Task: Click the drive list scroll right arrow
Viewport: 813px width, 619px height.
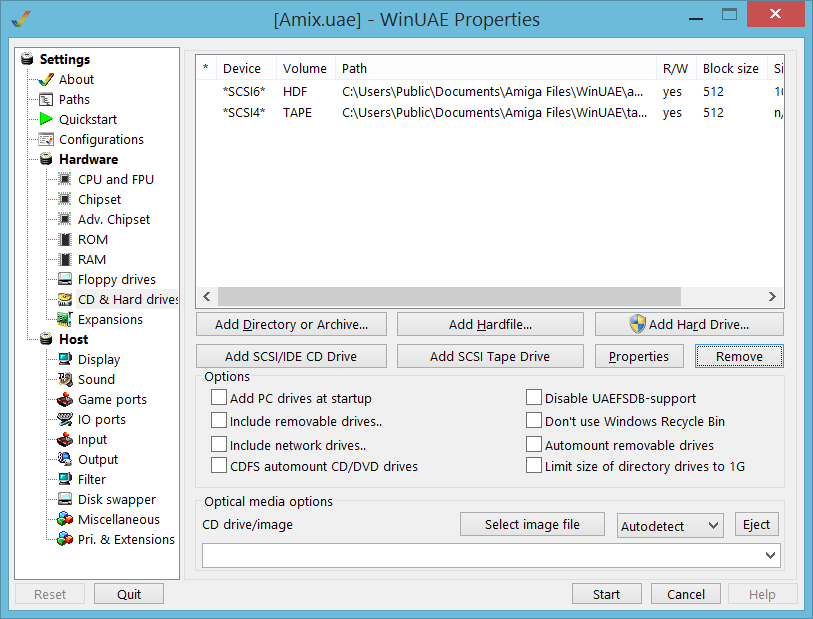Action: (772, 297)
